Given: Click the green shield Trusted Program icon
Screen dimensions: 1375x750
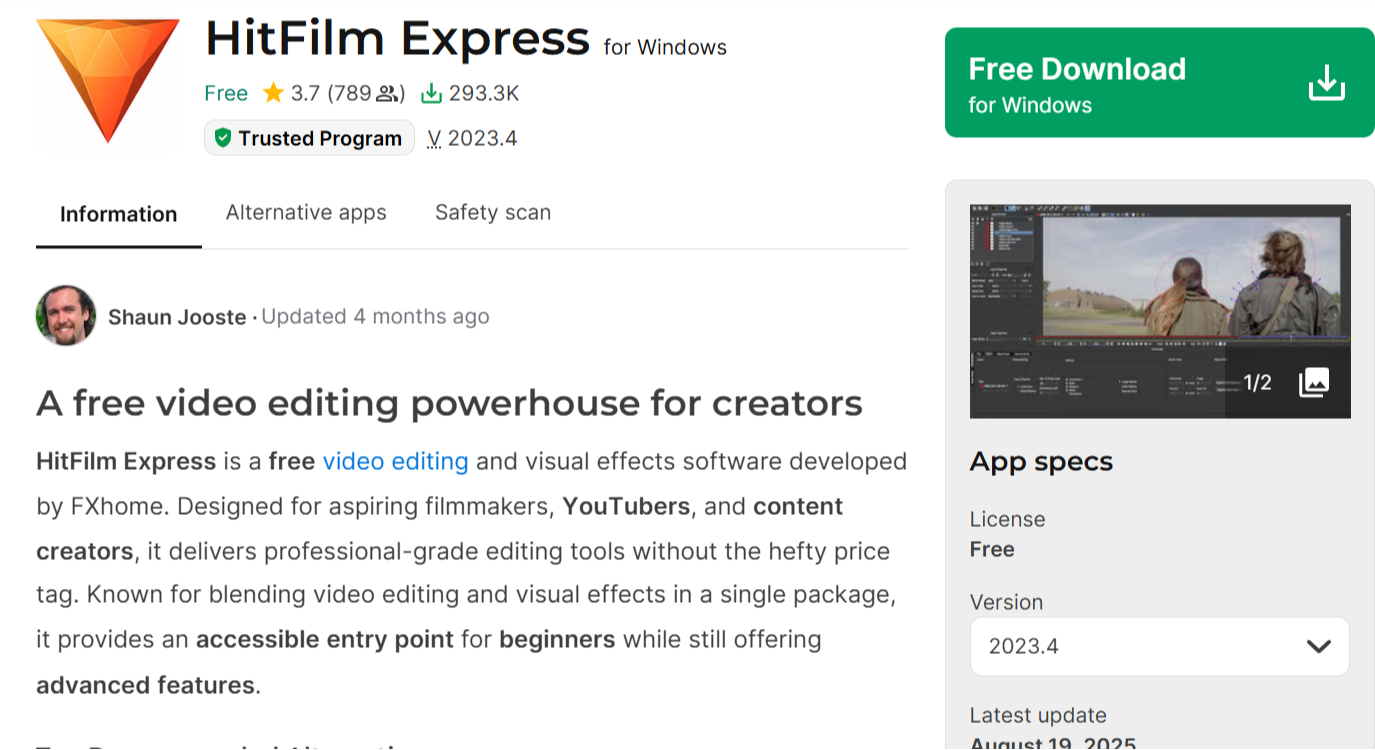Looking at the screenshot, I should tap(223, 138).
